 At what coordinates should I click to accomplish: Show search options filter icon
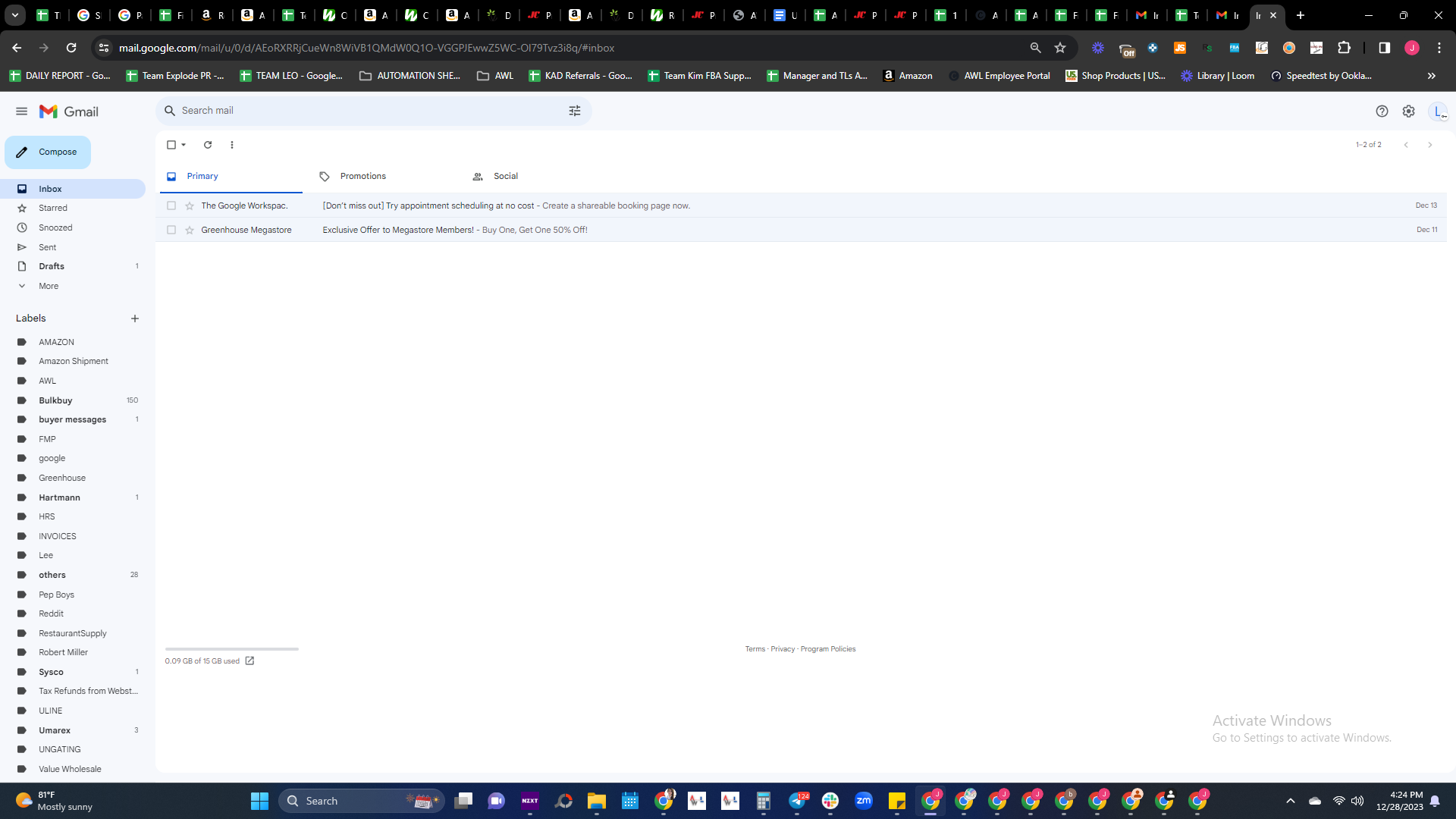point(575,111)
